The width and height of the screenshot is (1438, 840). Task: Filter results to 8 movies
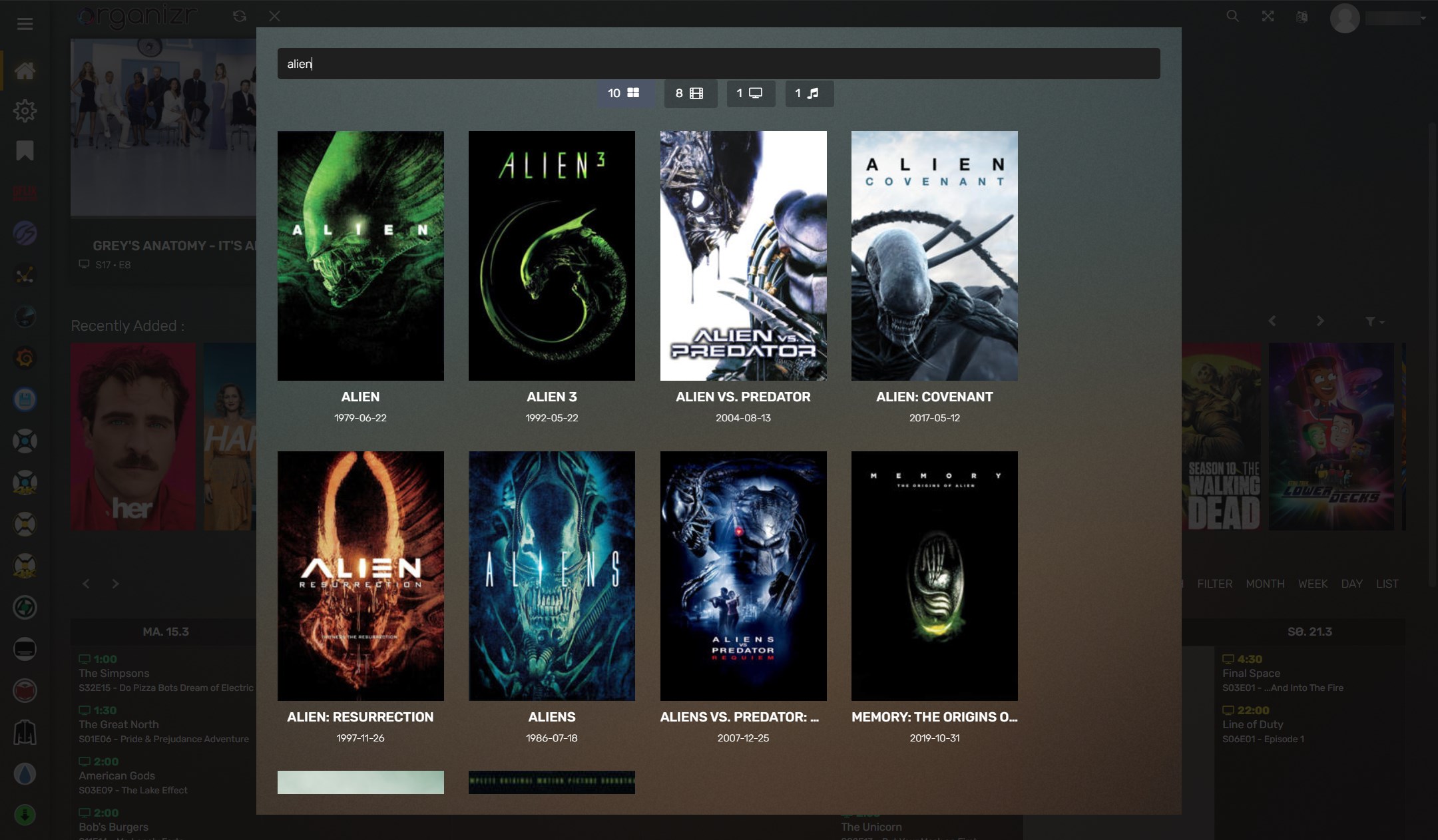click(690, 93)
